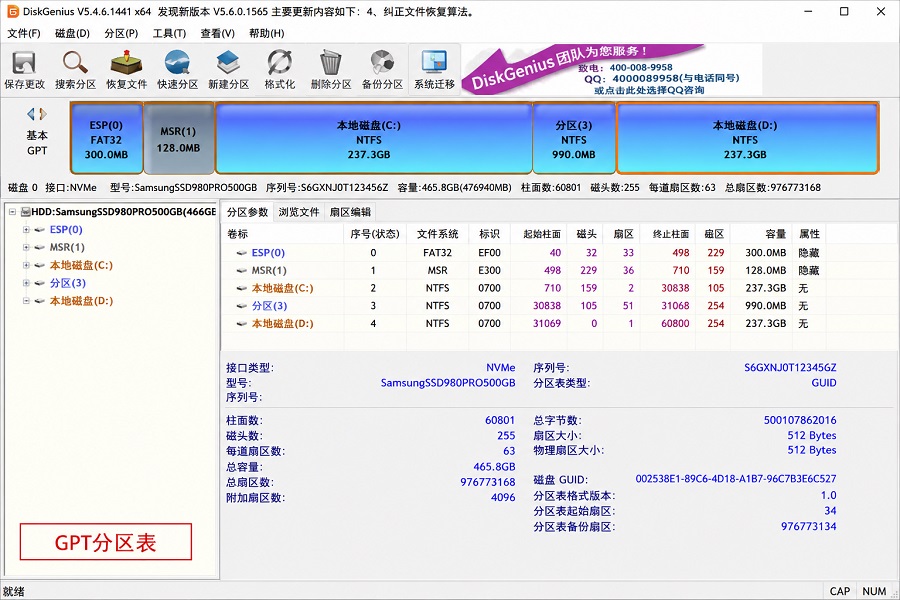
Task: Open the 查看(V) menu
Action: coord(218,33)
